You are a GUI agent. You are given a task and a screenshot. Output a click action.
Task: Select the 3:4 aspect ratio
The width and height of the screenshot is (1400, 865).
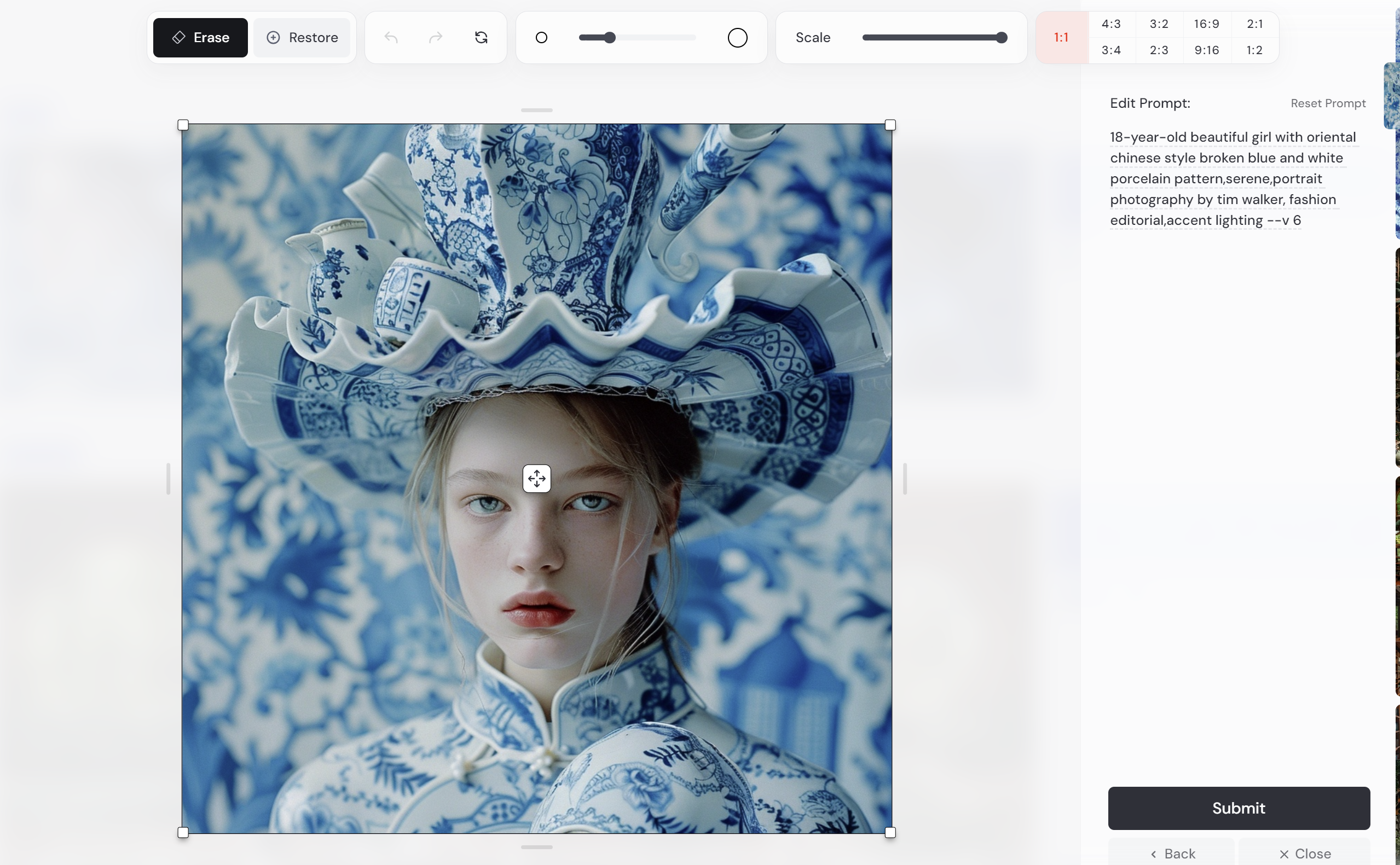1110,50
